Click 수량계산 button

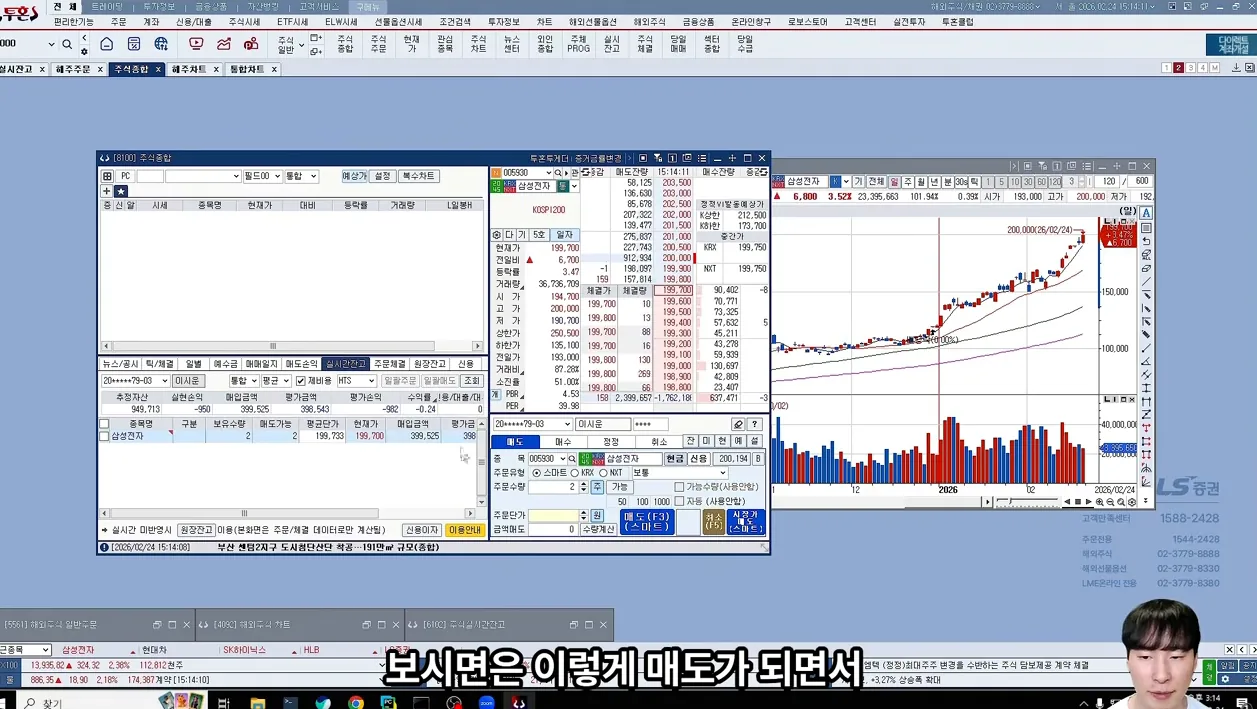[598, 529]
